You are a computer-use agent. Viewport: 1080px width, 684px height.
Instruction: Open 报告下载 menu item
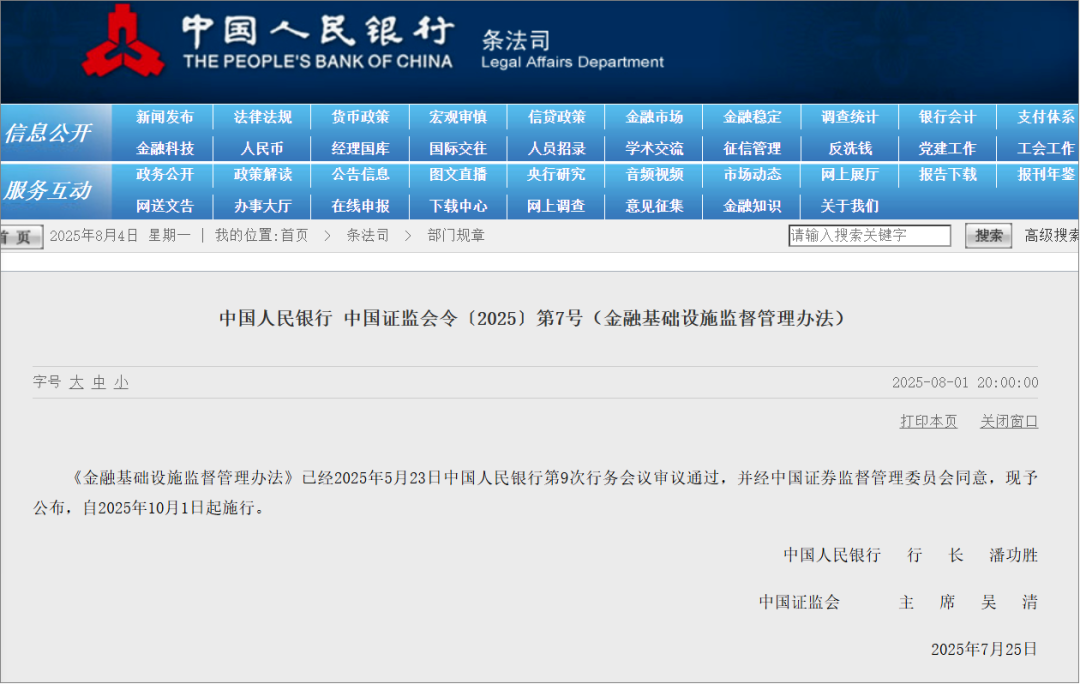[947, 174]
